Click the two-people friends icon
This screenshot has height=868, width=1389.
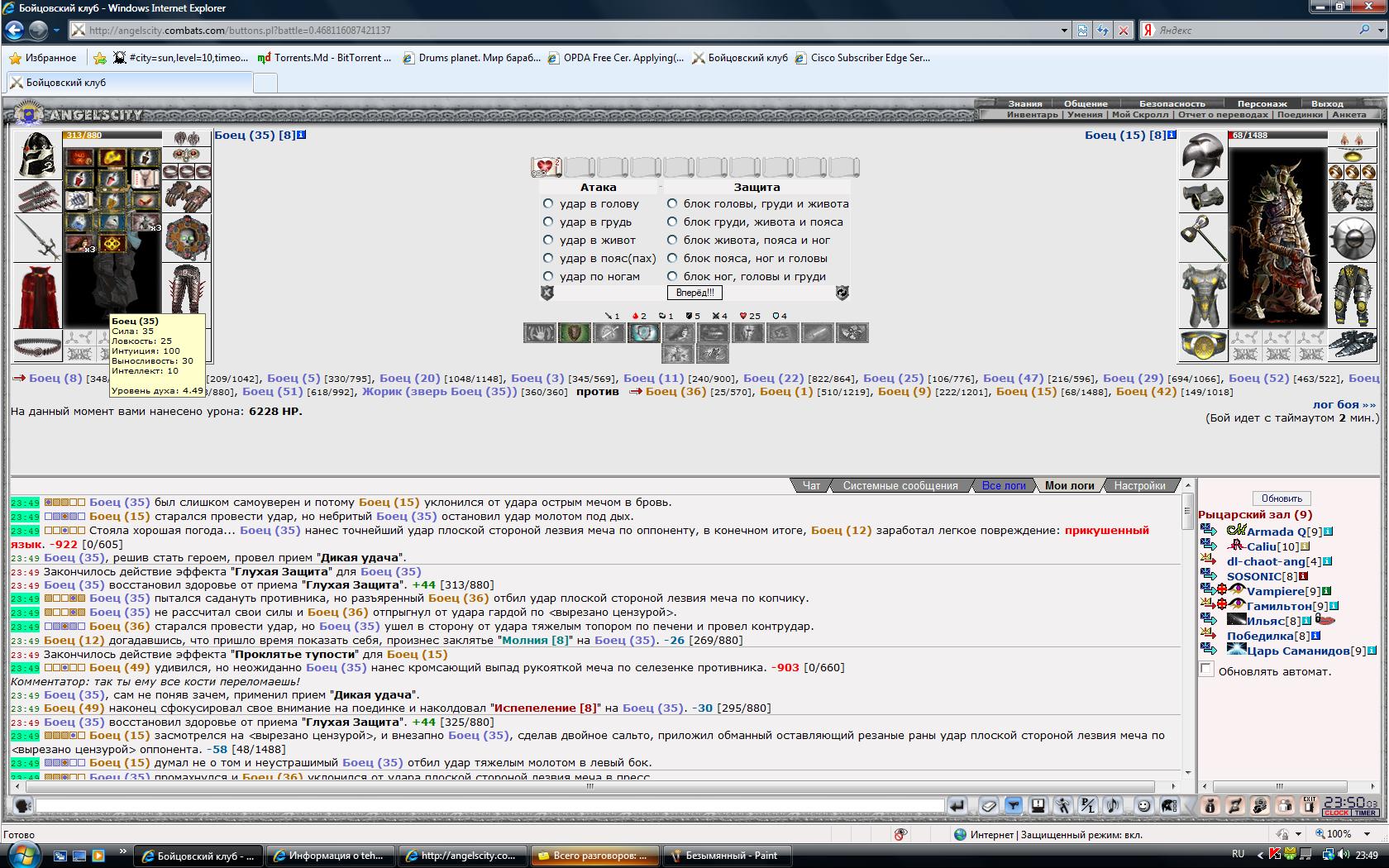click(x=1285, y=805)
